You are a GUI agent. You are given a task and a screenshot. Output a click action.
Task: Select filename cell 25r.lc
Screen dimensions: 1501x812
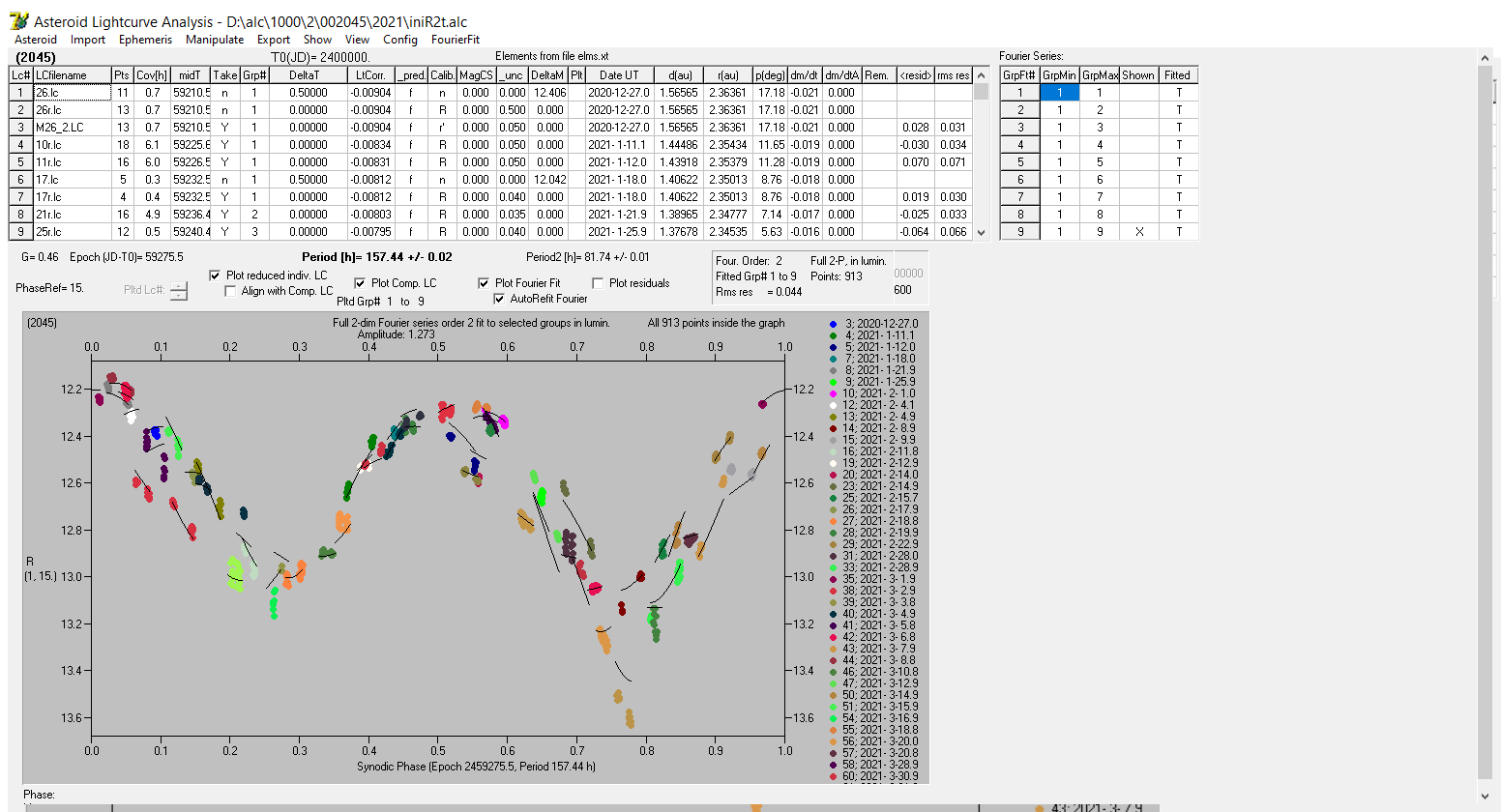tap(72, 232)
